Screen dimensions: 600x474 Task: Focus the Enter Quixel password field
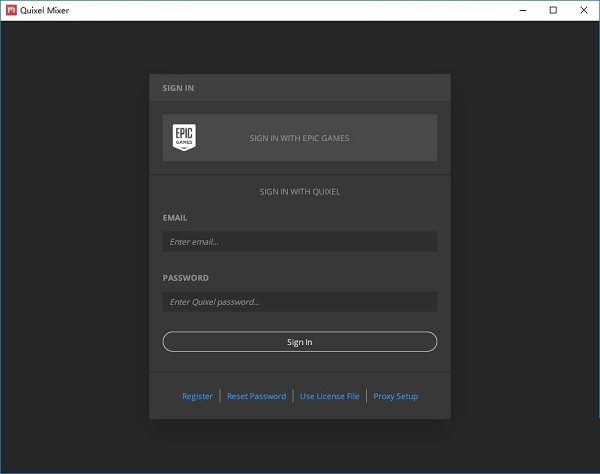click(x=299, y=301)
